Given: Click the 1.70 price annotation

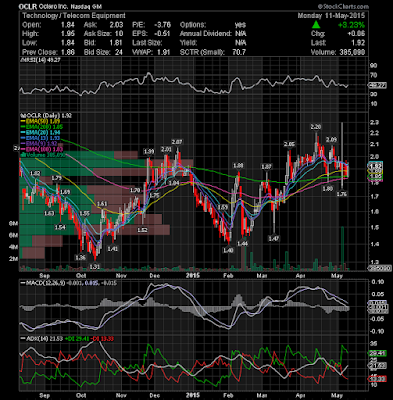Looking at the screenshot, I should (x=135, y=190).
